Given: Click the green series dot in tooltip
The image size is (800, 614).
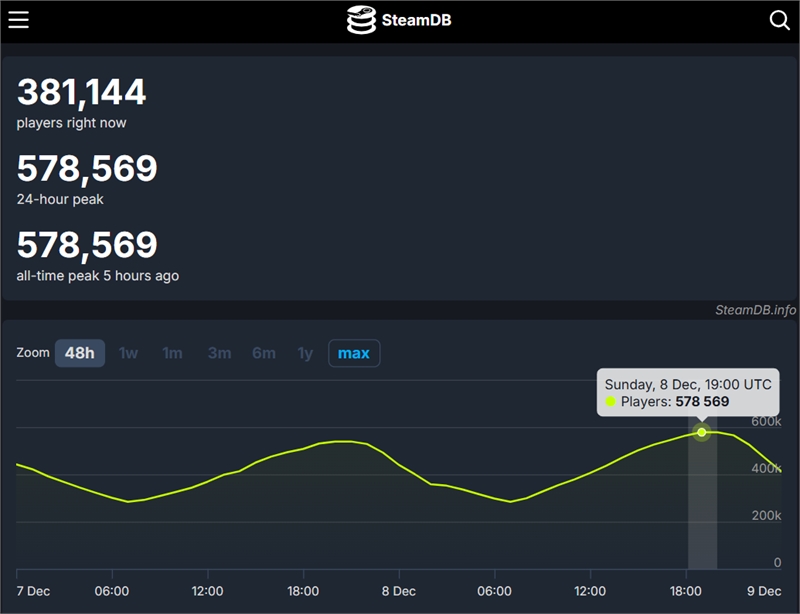Looking at the screenshot, I should coord(611,402).
